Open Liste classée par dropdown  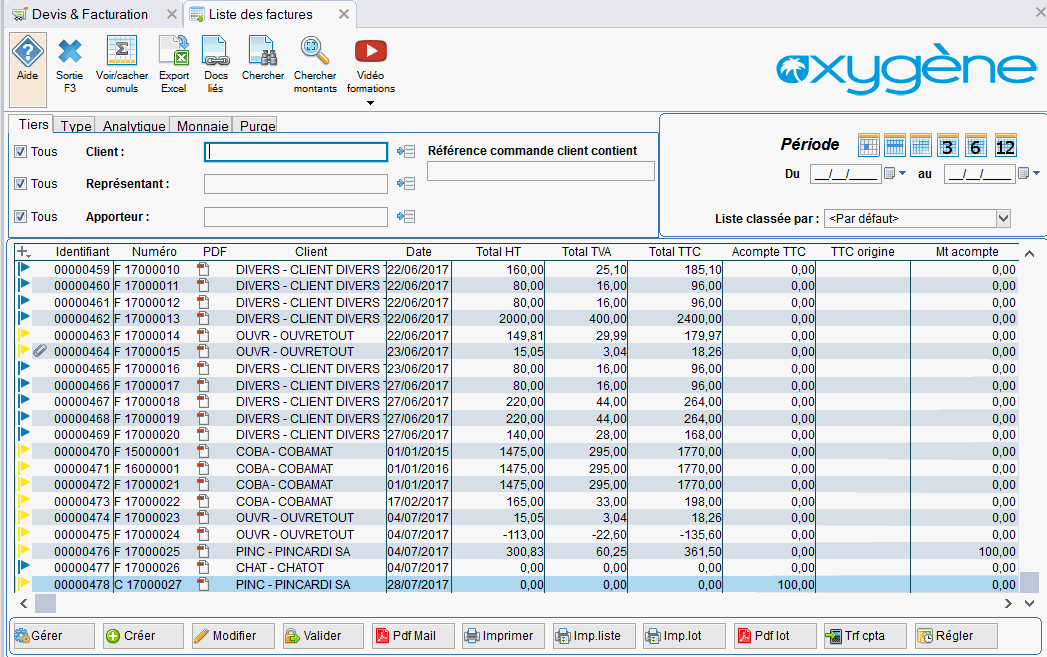click(1003, 218)
